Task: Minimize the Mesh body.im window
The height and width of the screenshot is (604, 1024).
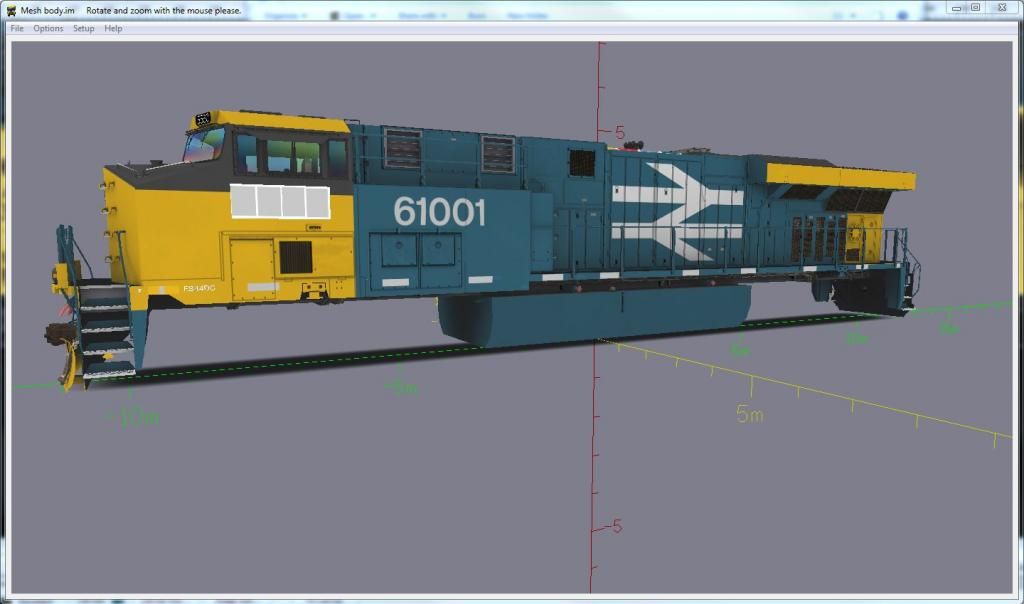Action: tap(957, 8)
